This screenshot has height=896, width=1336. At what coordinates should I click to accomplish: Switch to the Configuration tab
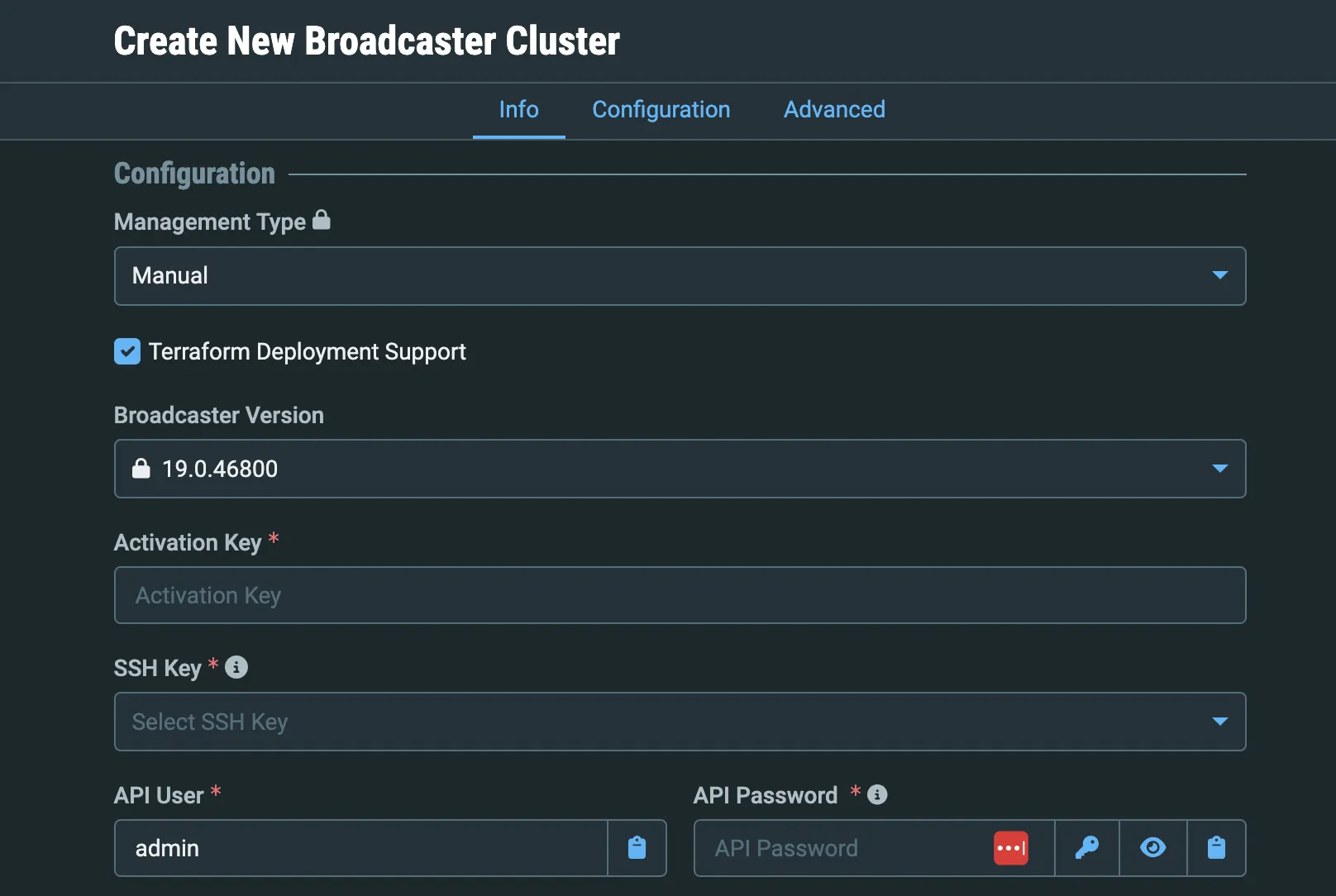pyautogui.click(x=661, y=110)
